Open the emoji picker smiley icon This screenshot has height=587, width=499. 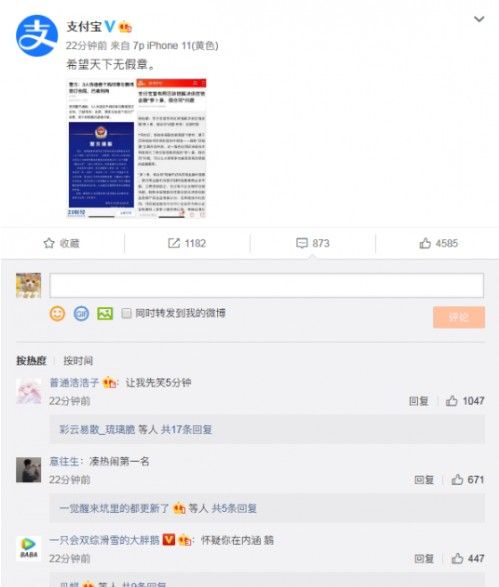click(57, 313)
